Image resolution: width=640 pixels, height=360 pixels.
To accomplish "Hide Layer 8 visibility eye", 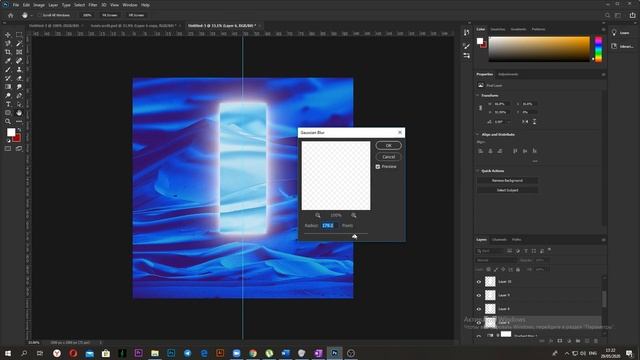I will pos(479,309).
